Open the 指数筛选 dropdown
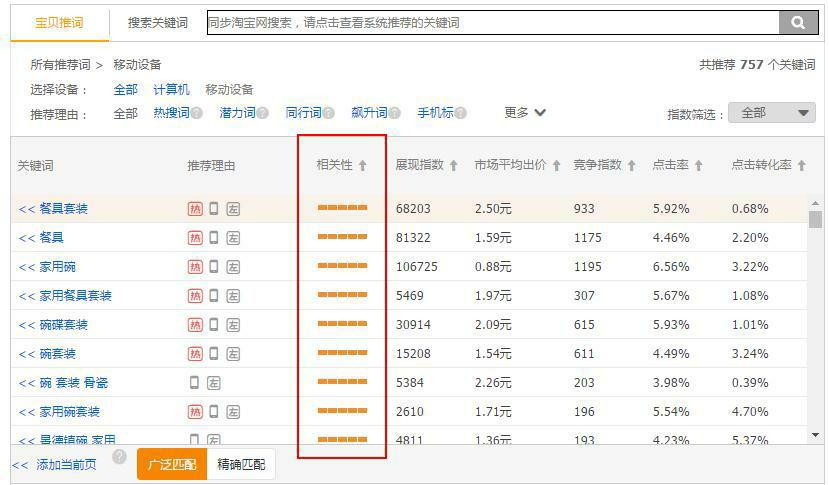This screenshot has width=829, height=485. click(771, 113)
